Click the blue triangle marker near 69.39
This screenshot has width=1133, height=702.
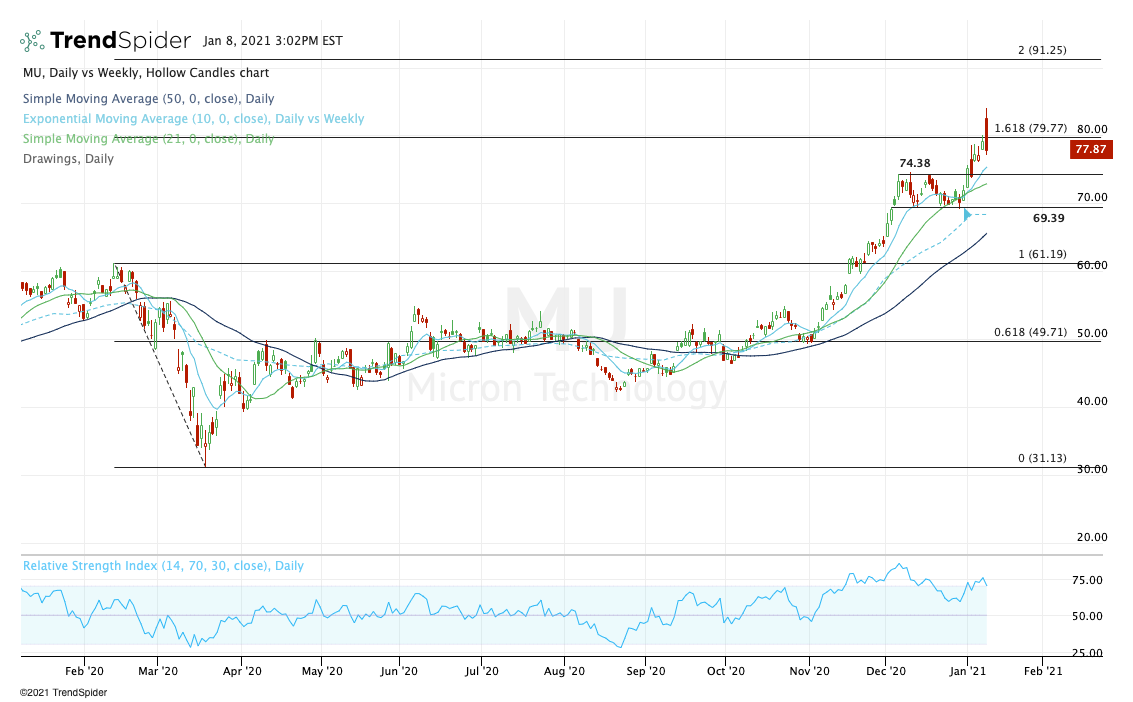[x=967, y=215]
